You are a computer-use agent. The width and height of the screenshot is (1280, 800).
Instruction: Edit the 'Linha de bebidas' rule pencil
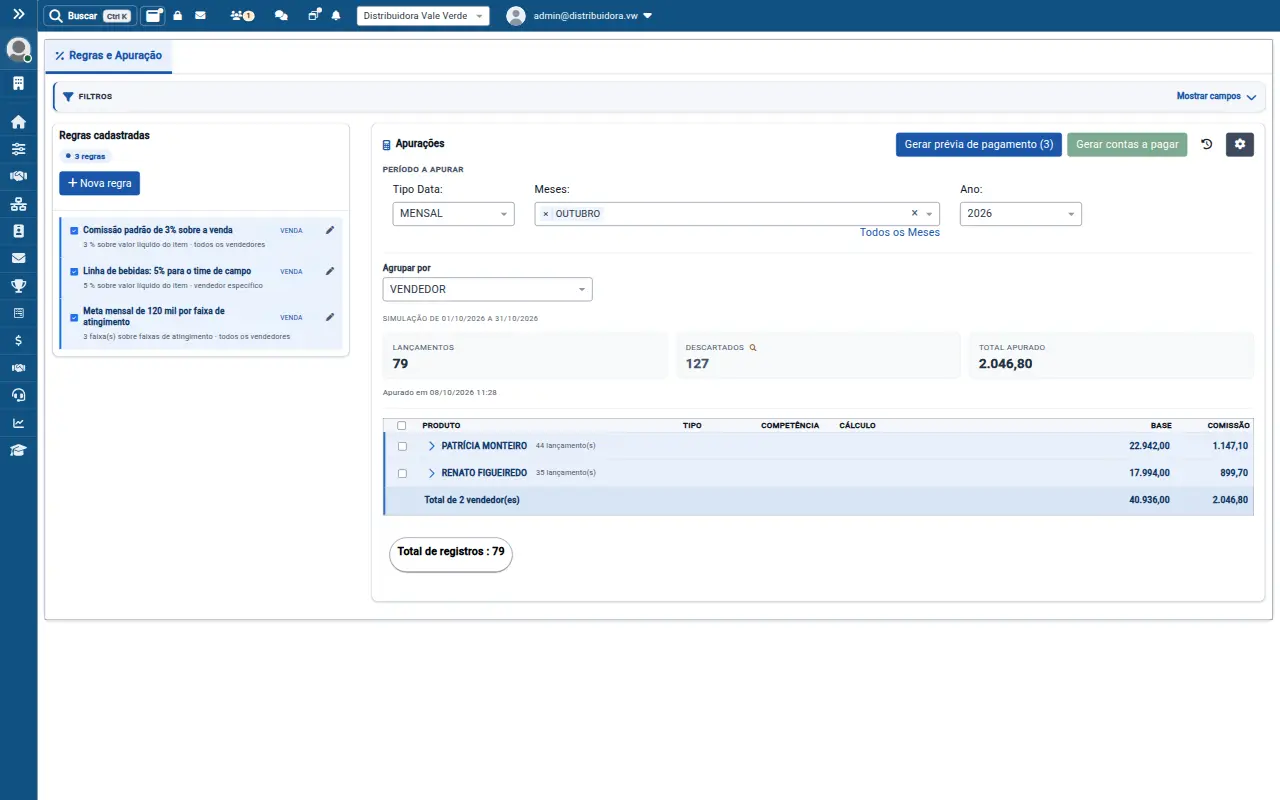point(331,271)
